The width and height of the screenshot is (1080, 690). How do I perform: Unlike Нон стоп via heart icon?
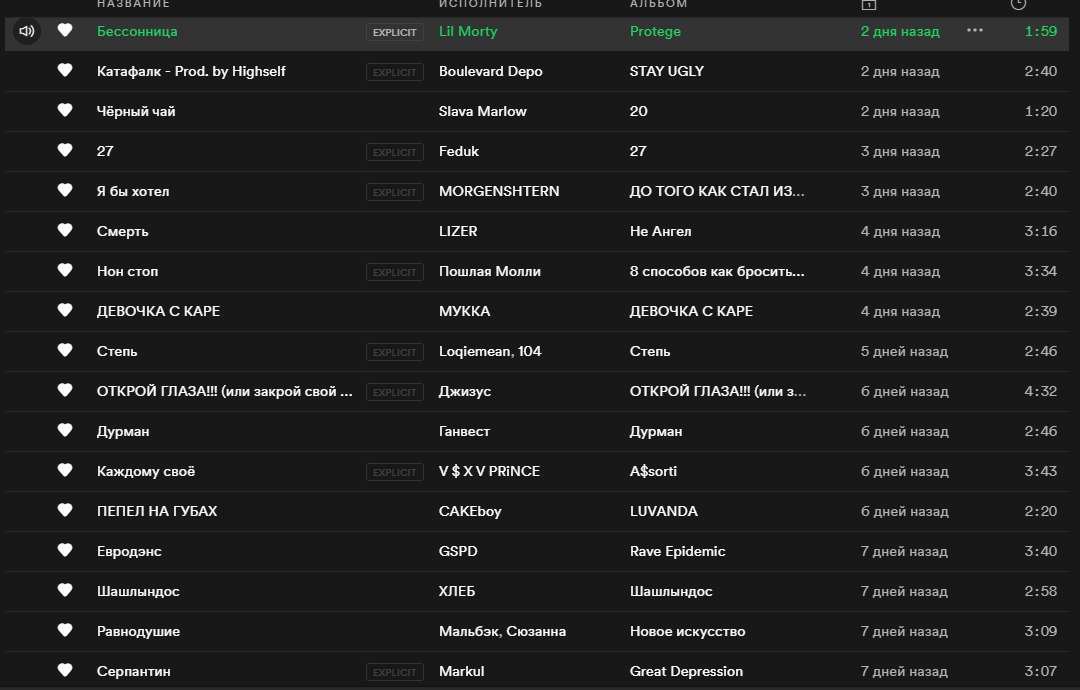65,270
